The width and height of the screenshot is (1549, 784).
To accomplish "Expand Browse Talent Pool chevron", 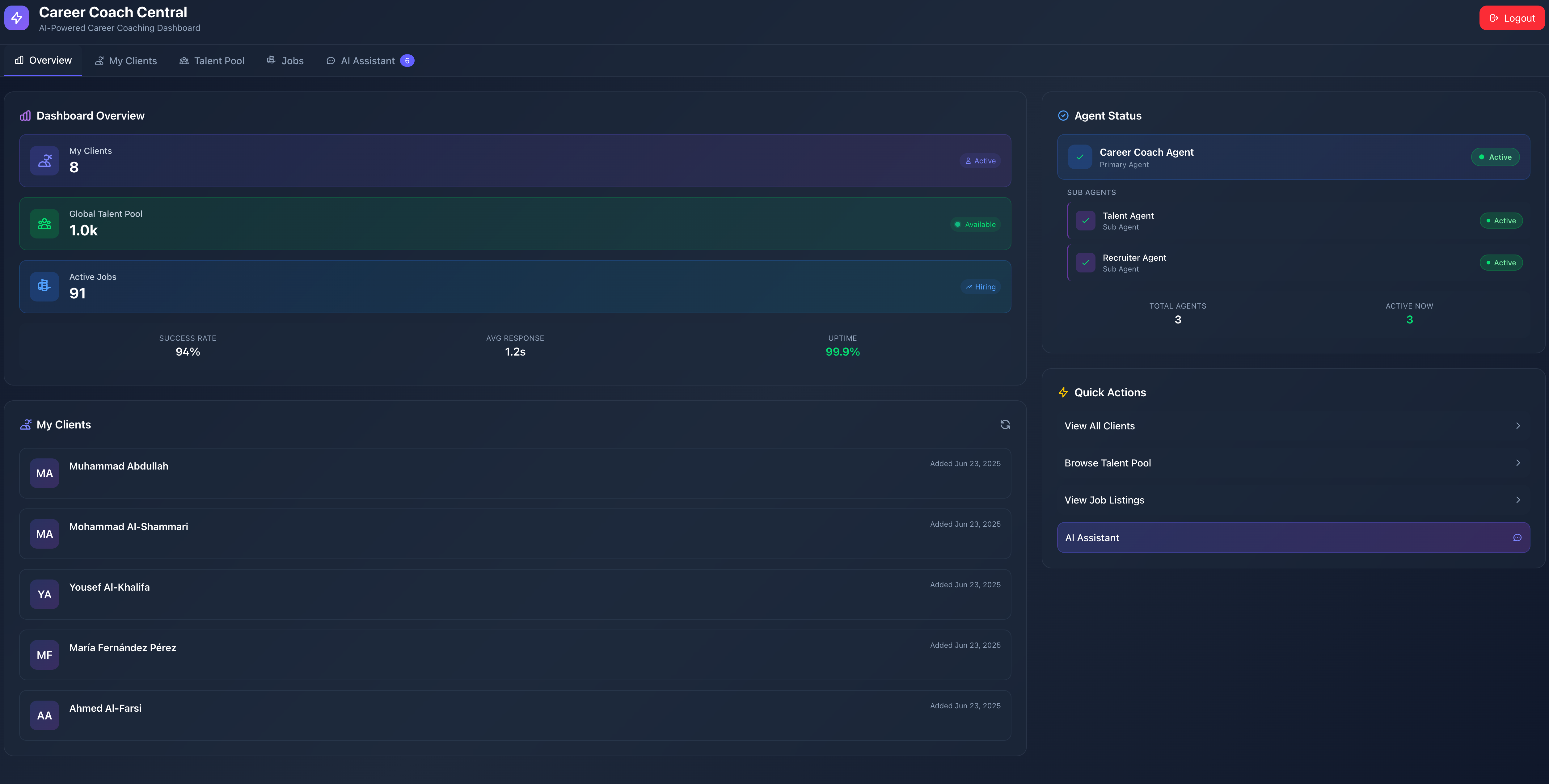I will click(1518, 463).
